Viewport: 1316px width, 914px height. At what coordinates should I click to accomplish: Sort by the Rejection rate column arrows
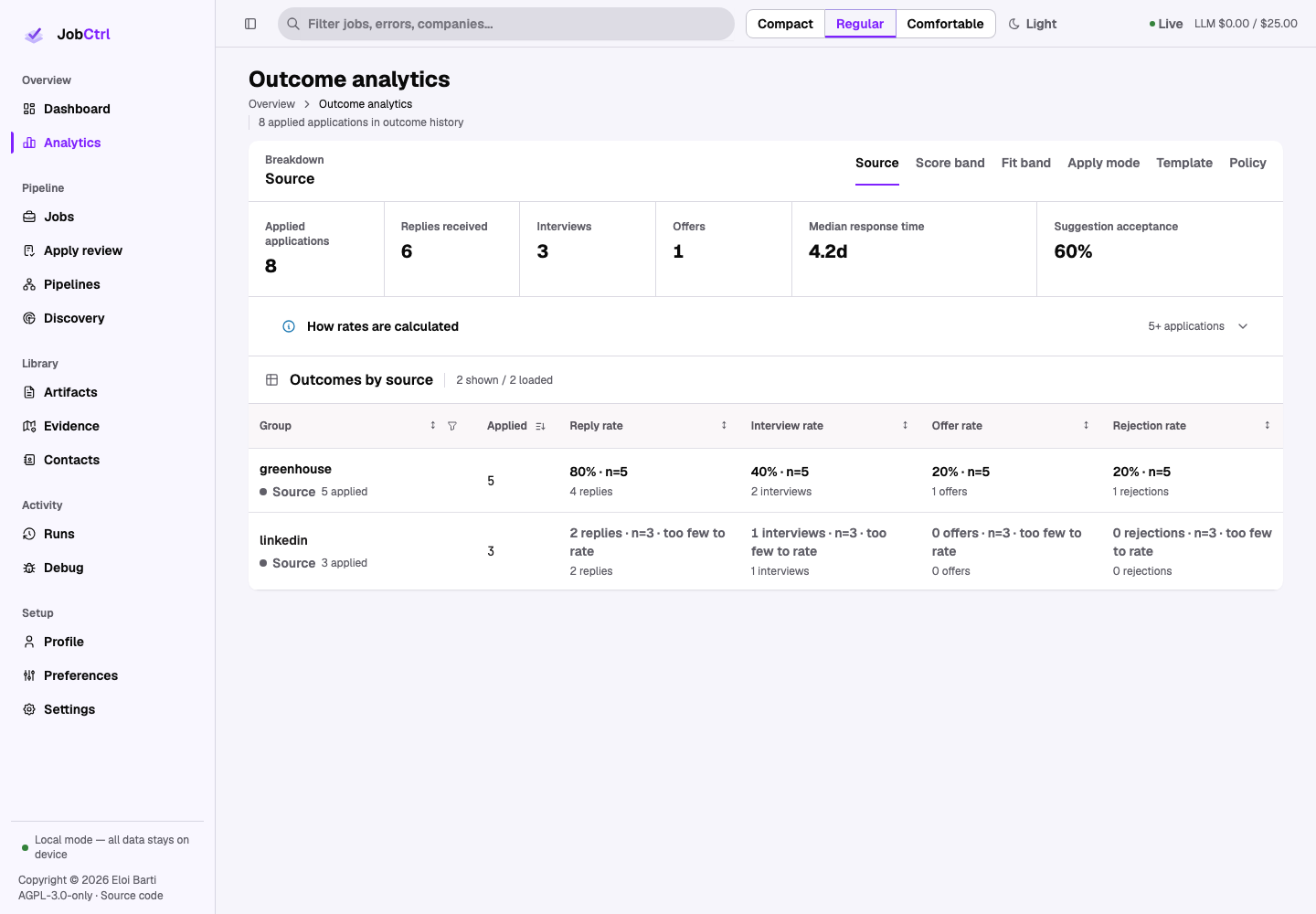[1267, 425]
